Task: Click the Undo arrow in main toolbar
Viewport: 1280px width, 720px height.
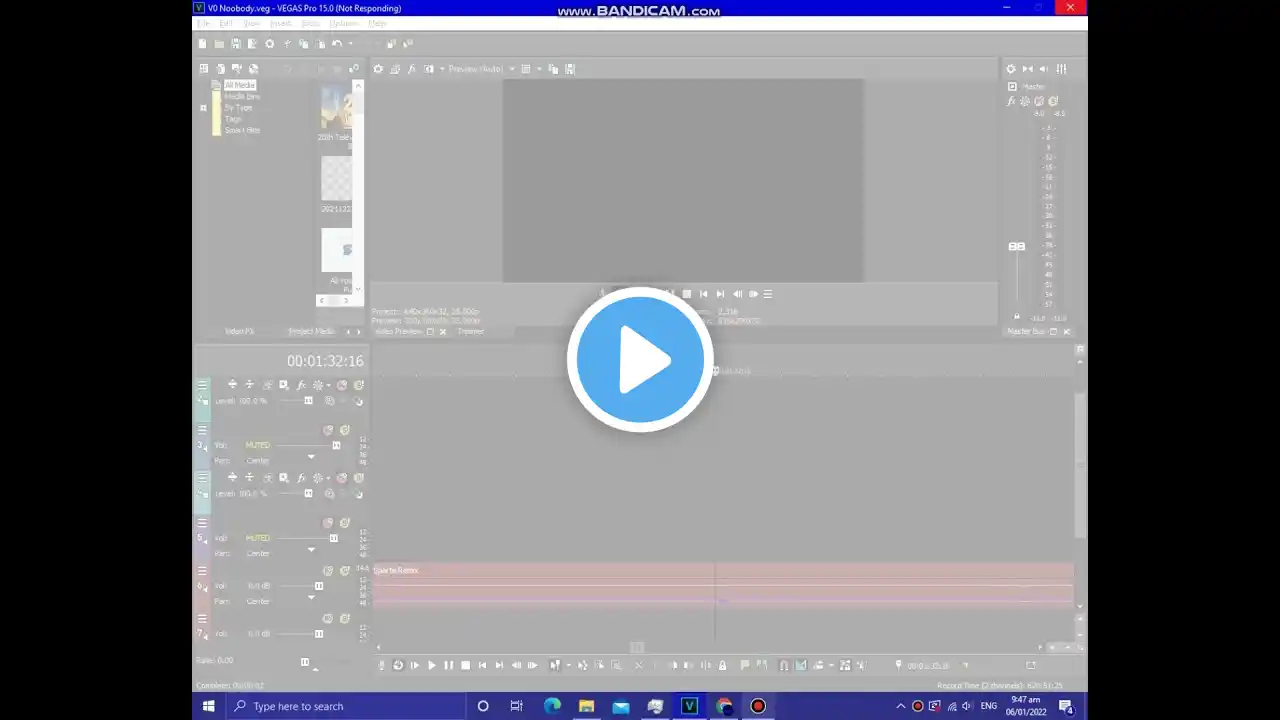Action: (337, 44)
